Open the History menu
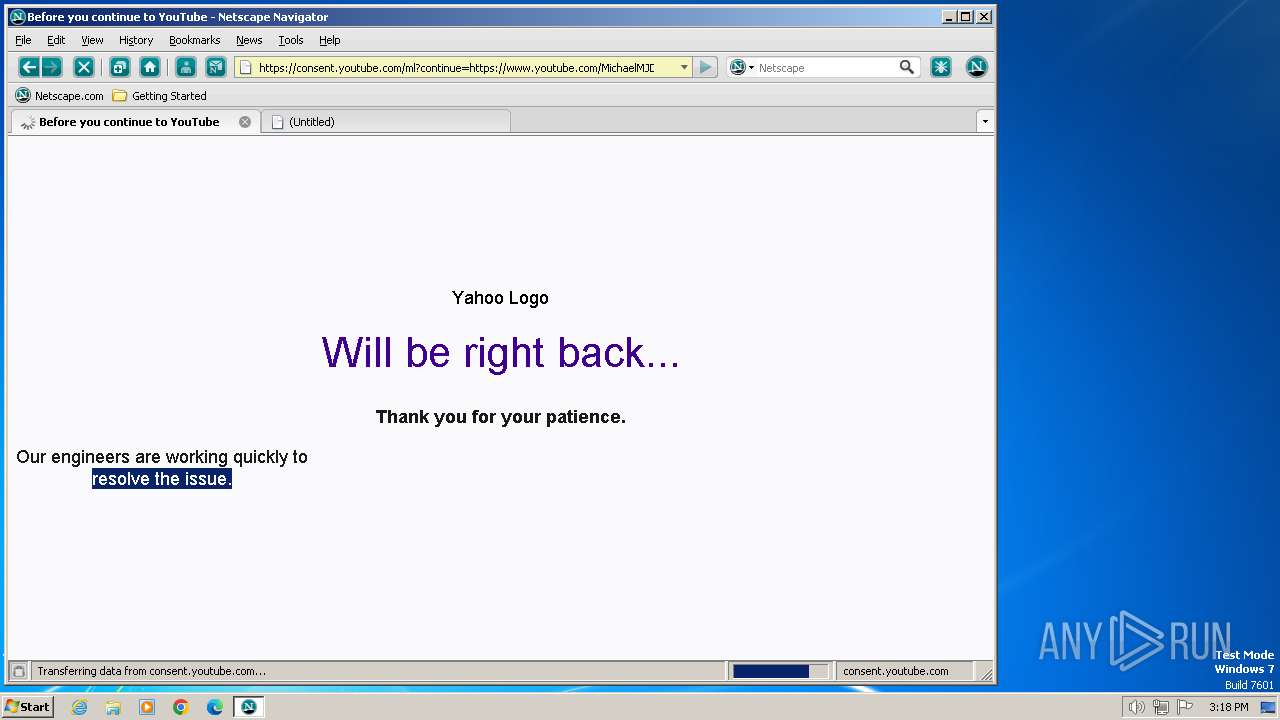This screenshot has height=720, width=1280. (x=136, y=40)
